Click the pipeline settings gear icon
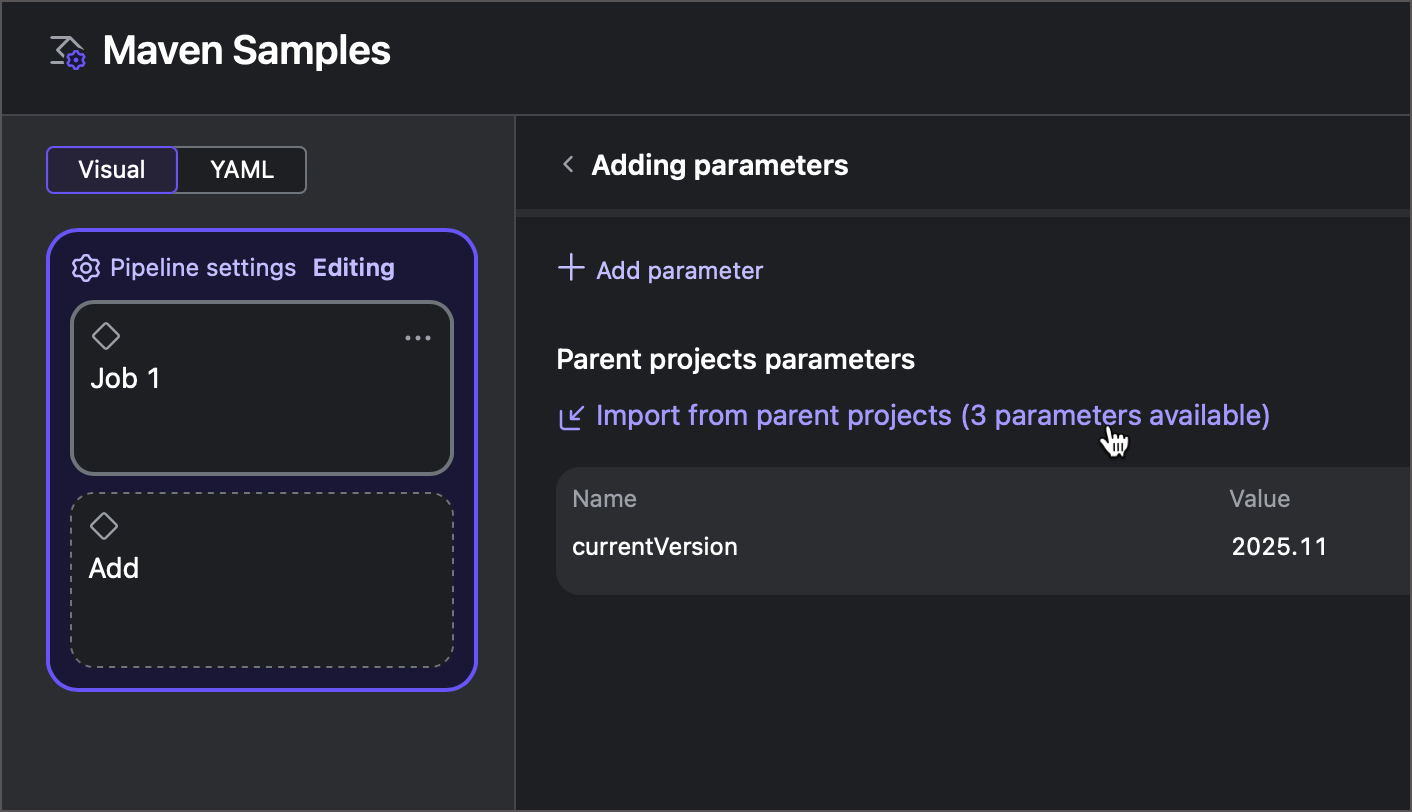 click(x=86, y=267)
